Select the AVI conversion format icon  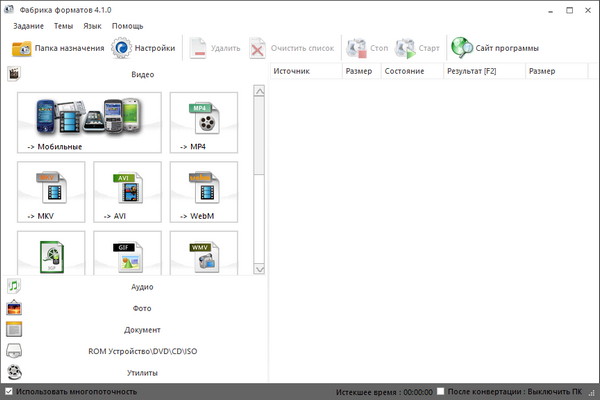pyautogui.click(x=127, y=192)
